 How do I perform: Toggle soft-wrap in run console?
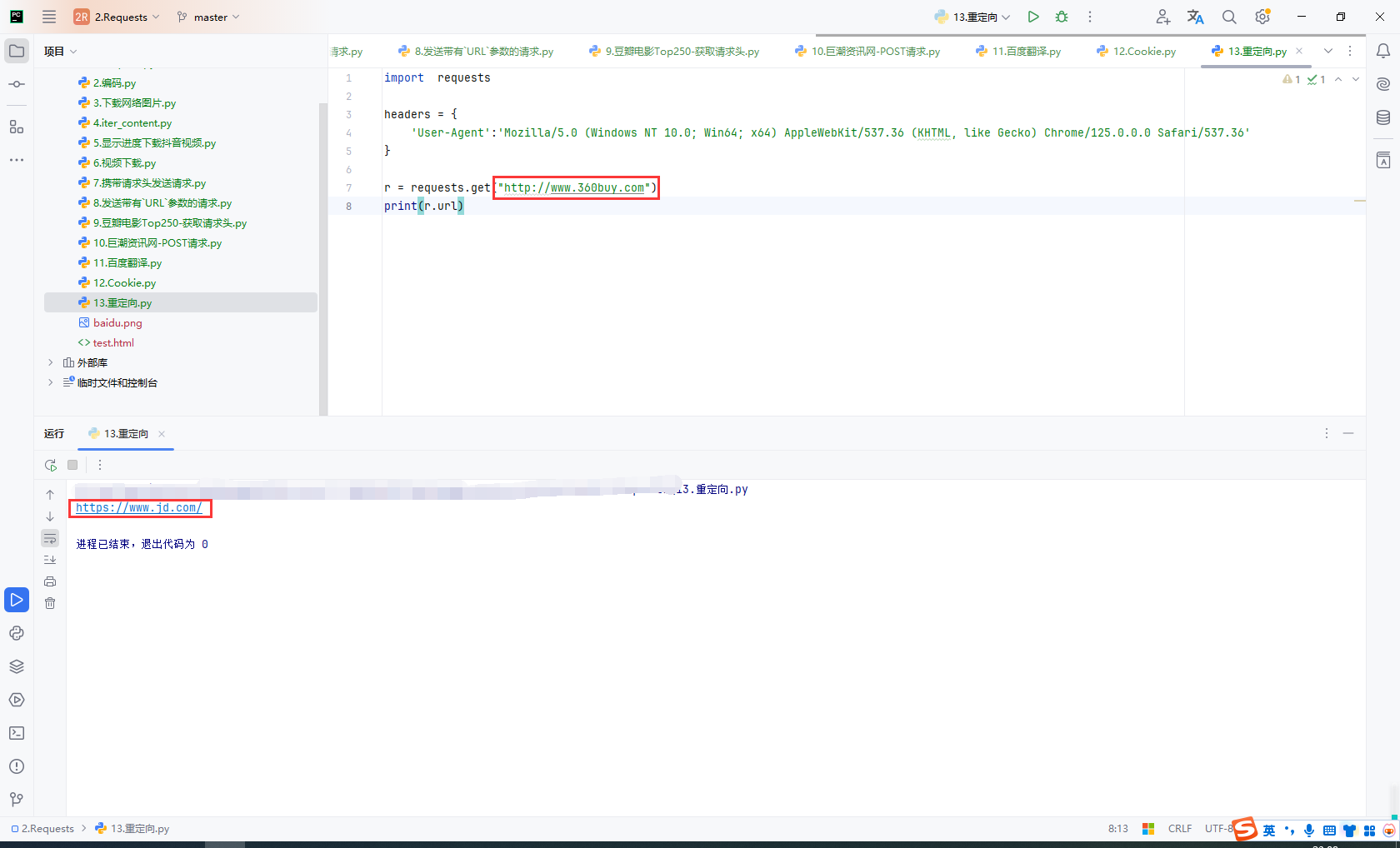[50, 538]
